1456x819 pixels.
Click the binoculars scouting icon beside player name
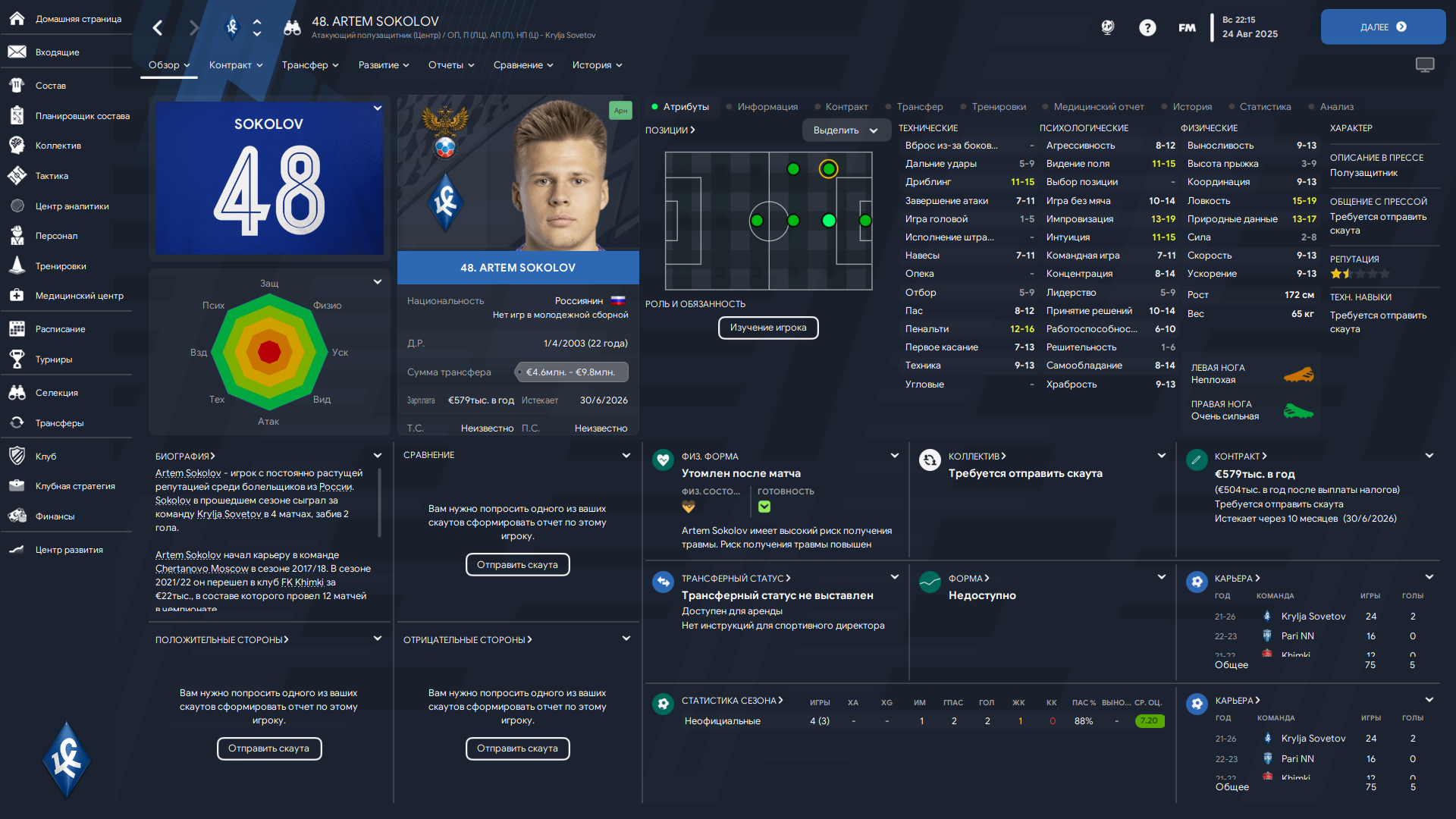pyautogui.click(x=292, y=28)
